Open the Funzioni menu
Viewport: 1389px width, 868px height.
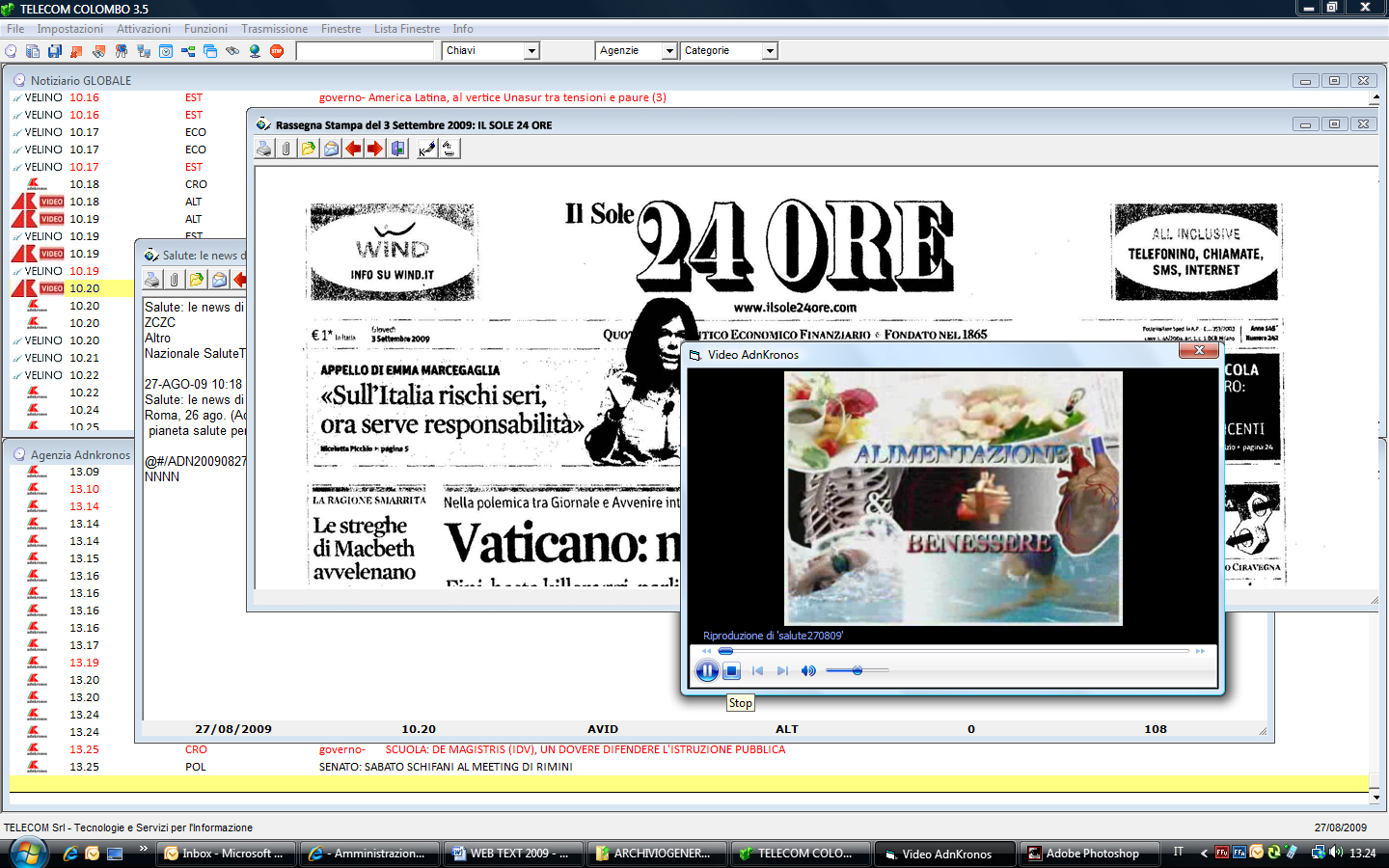pyautogui.click(x=205, y=29)
